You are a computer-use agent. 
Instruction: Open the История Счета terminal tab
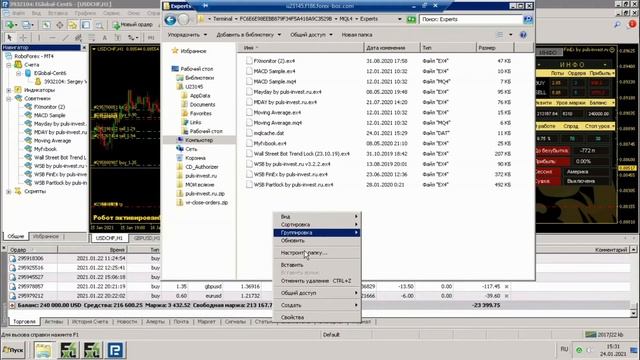(90, 322)
